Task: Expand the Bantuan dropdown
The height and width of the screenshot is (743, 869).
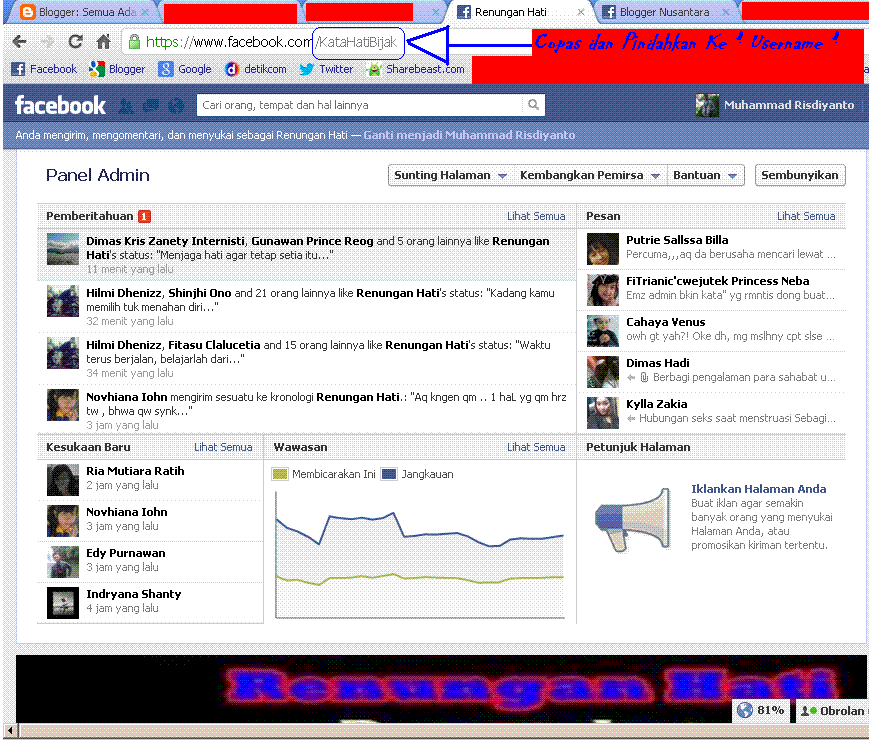Action: [x=704, y=176]
